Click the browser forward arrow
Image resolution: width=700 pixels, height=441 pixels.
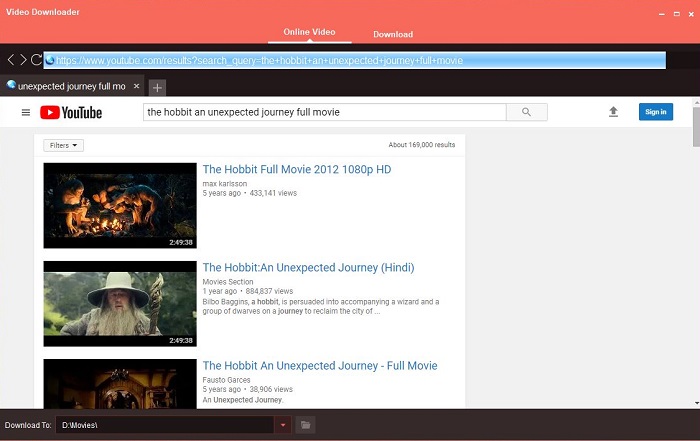(x=22, y=60)
